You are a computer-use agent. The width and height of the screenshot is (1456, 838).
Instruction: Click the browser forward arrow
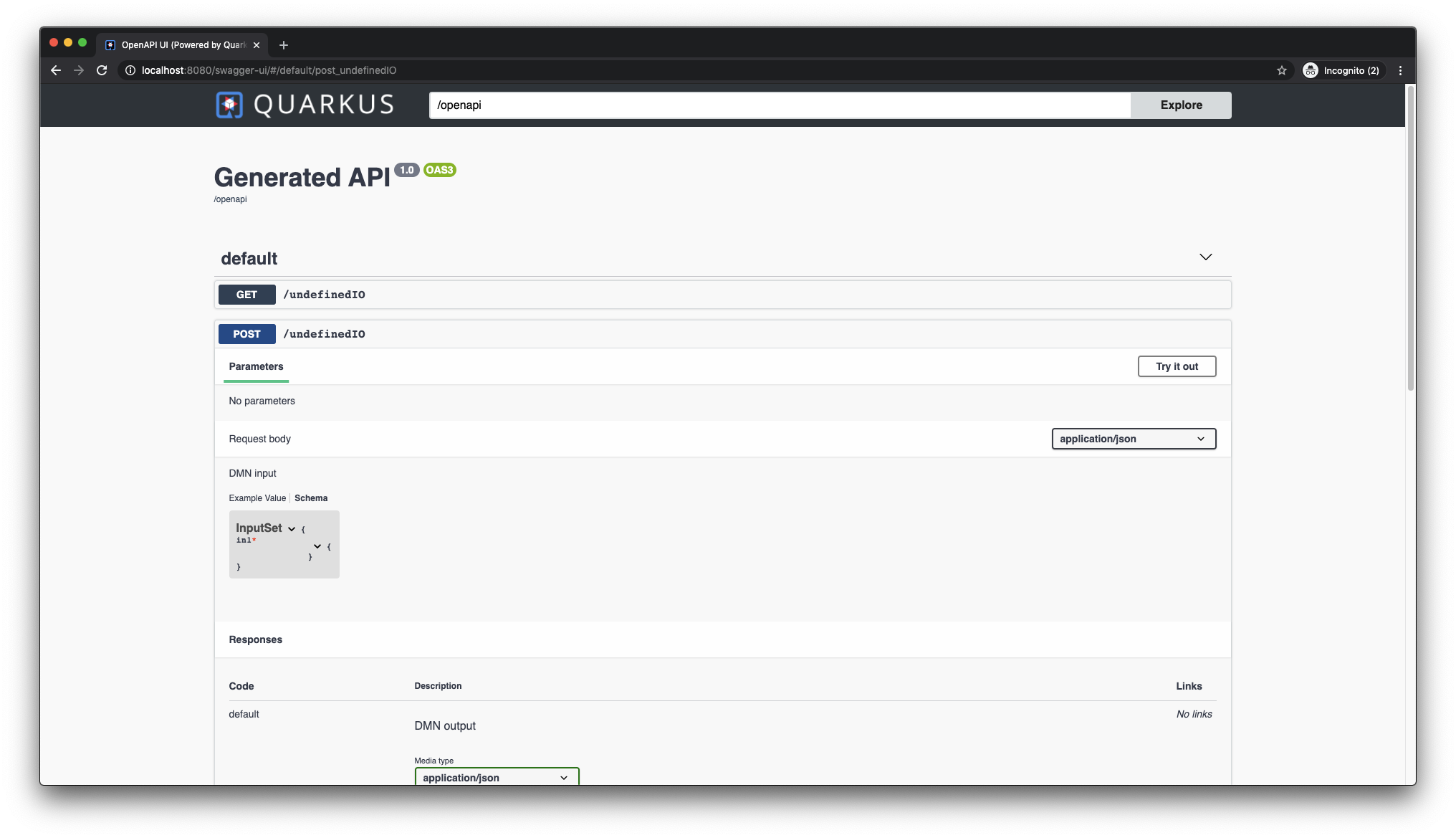point(79,70)
